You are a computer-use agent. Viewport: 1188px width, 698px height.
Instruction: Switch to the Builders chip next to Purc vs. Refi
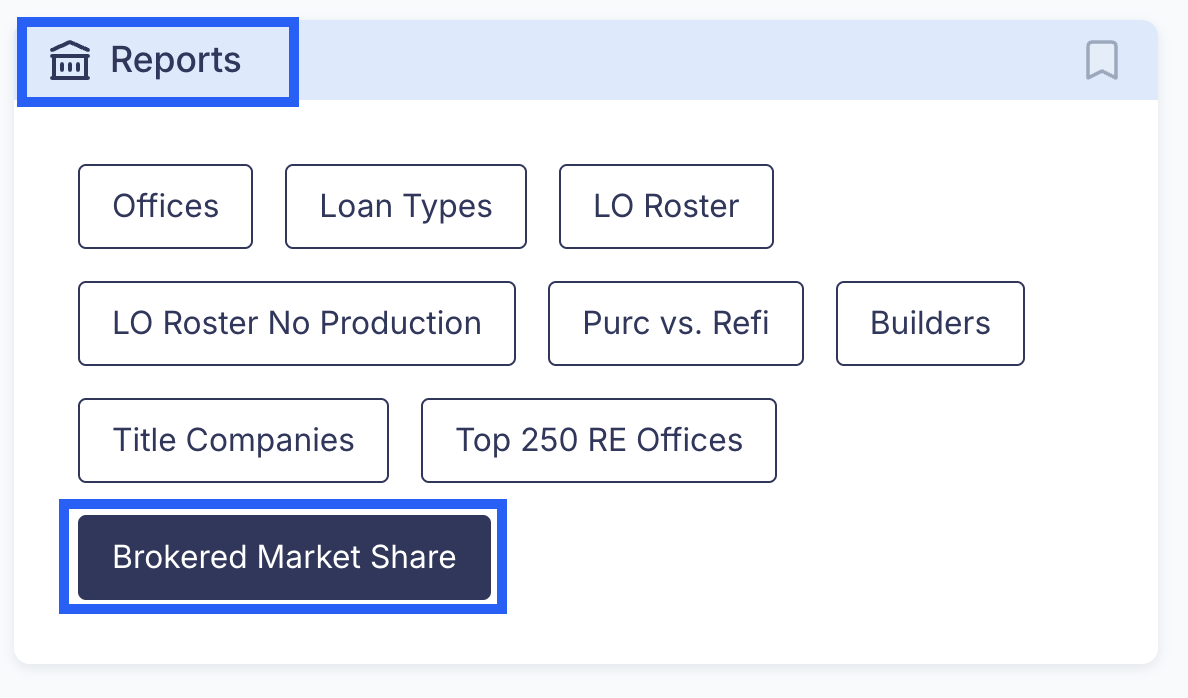coord(930,324)
